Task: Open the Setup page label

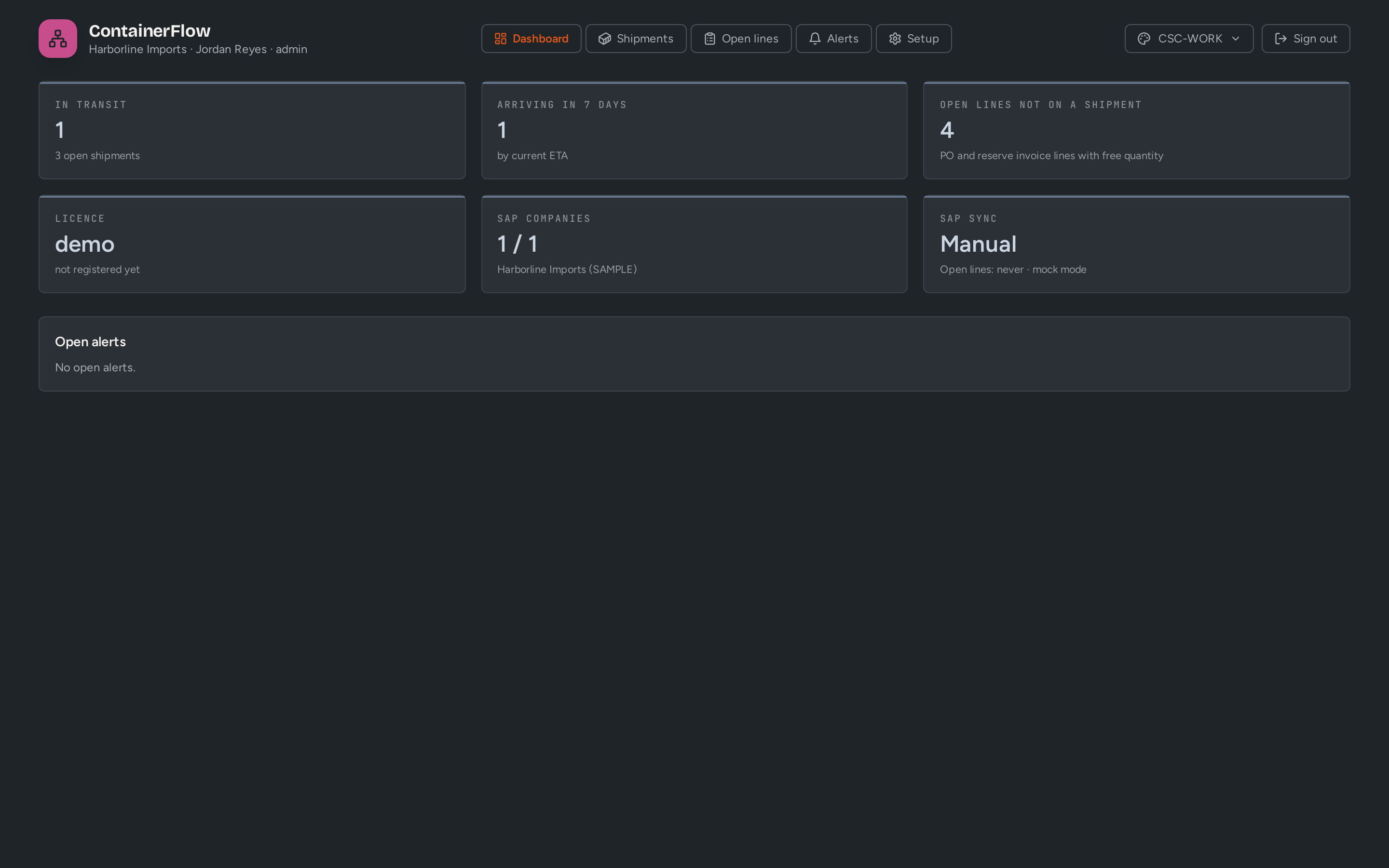Action: click(x=923, y=39)
